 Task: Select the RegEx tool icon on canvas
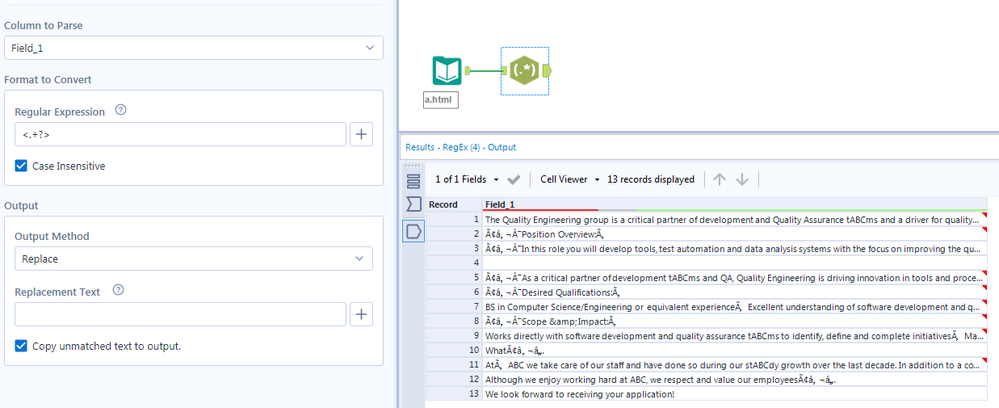[525, 70]
